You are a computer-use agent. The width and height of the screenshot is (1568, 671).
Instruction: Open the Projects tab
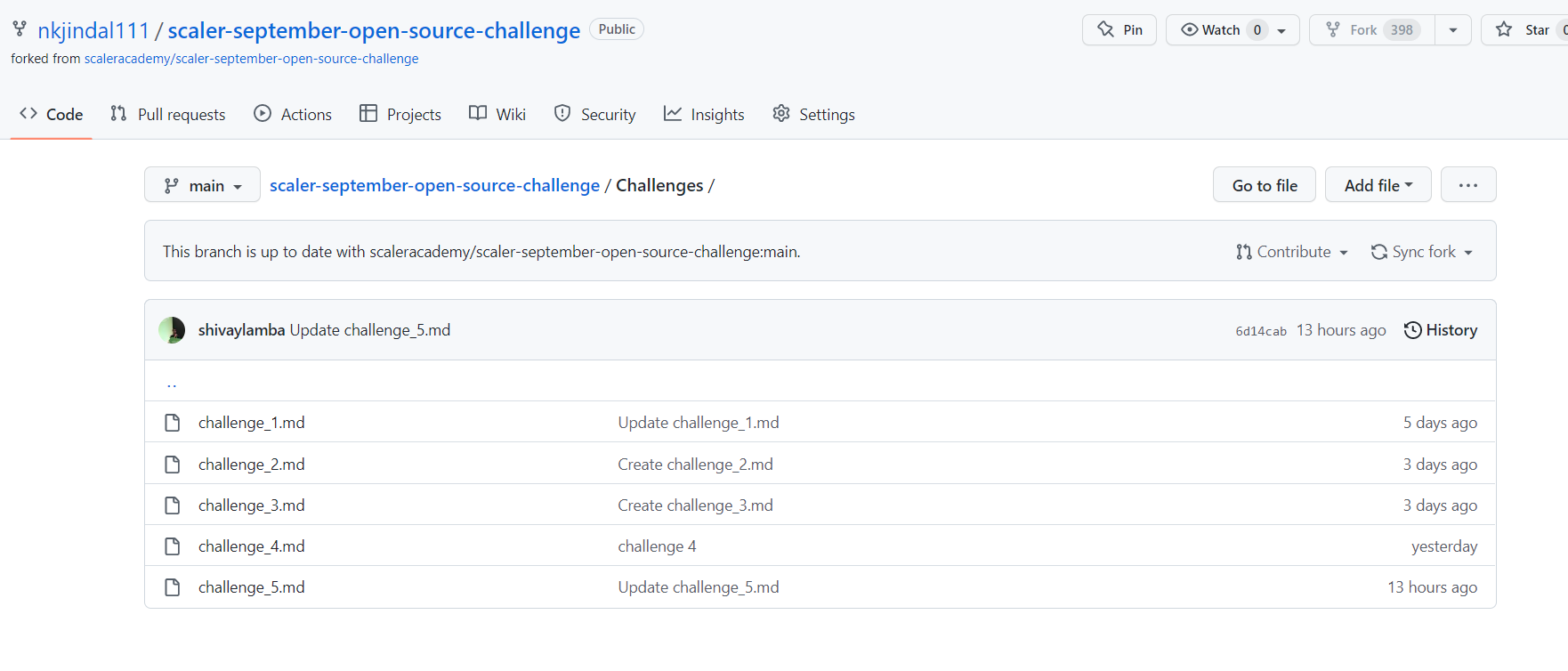coord(400,114)
